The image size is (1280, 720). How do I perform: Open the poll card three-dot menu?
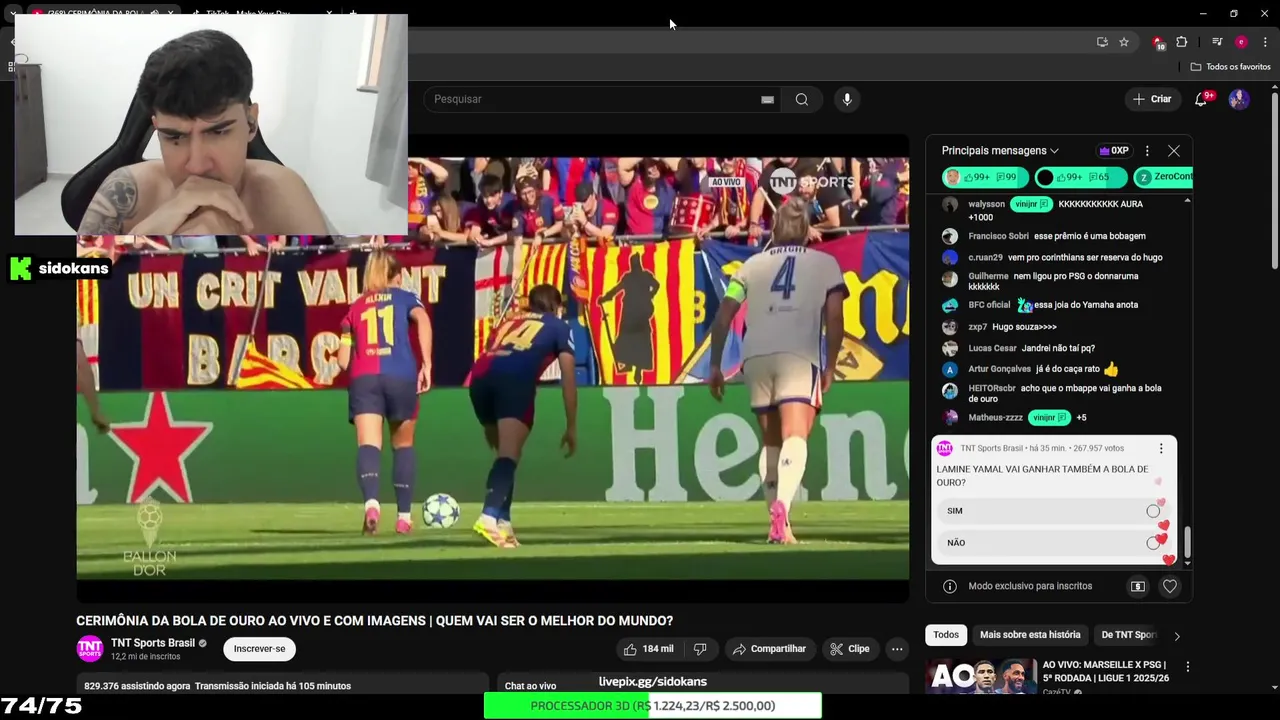(x=1161, y=449)
